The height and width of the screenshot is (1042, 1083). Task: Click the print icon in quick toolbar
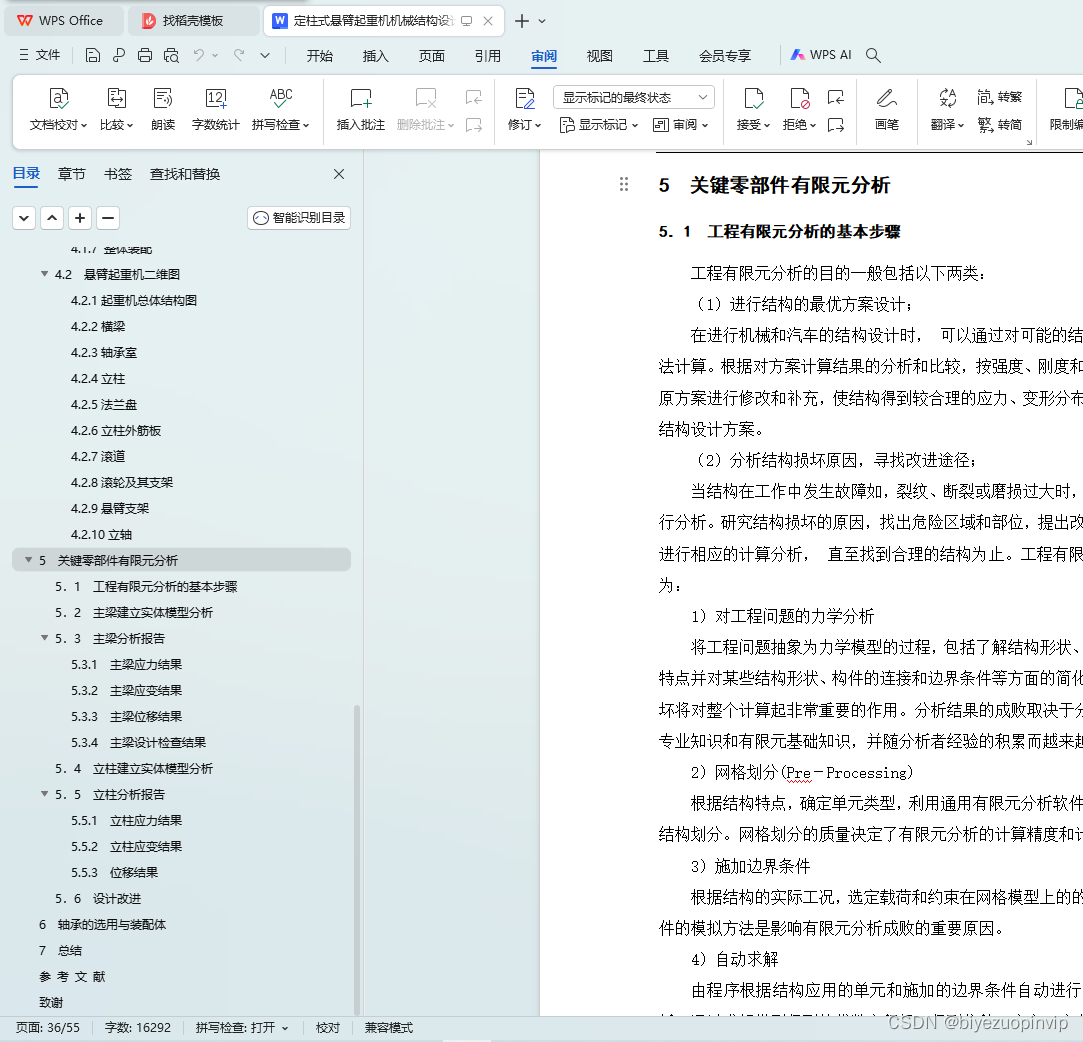(145, 55)
